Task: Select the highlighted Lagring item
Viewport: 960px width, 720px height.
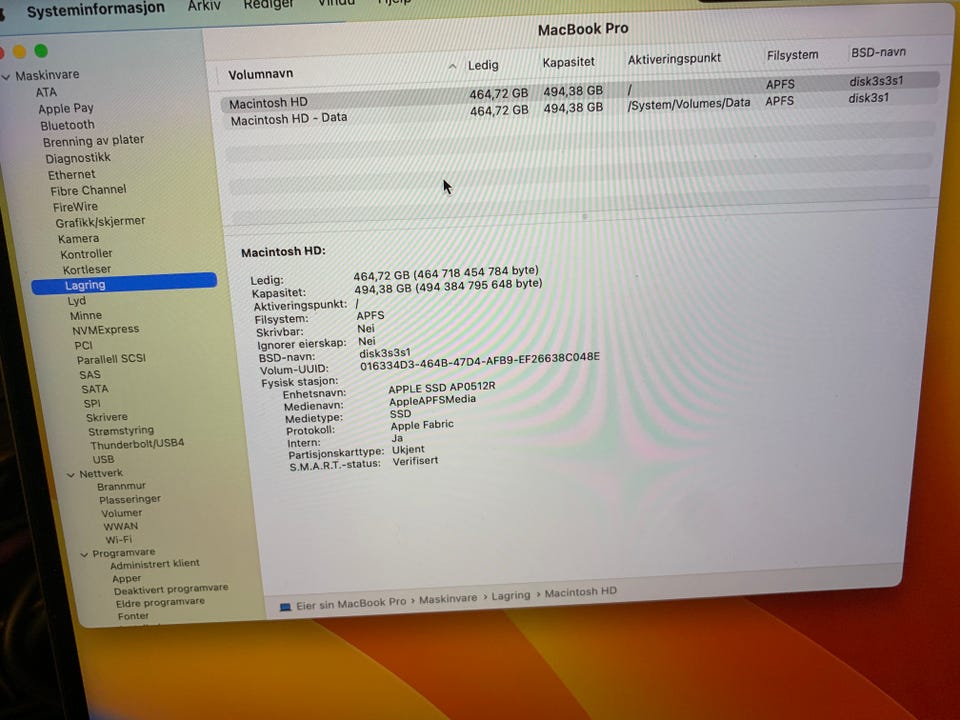Action: point(124,283)
